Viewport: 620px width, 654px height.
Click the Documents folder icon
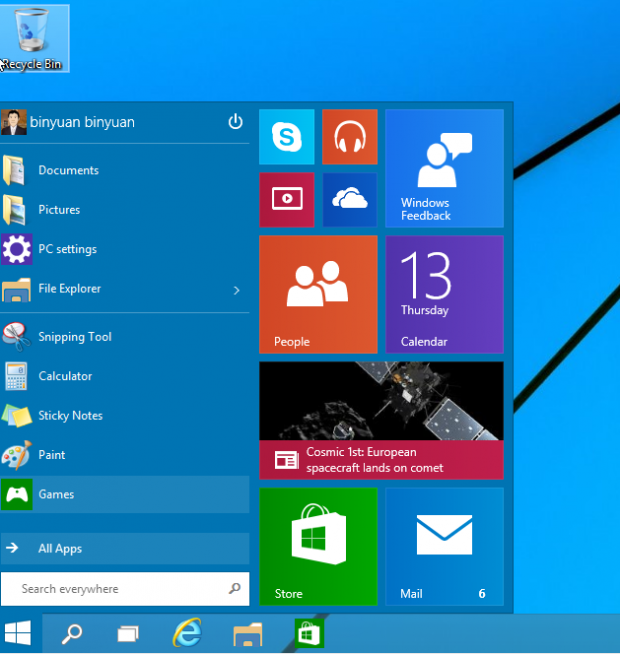click(14, 170)
